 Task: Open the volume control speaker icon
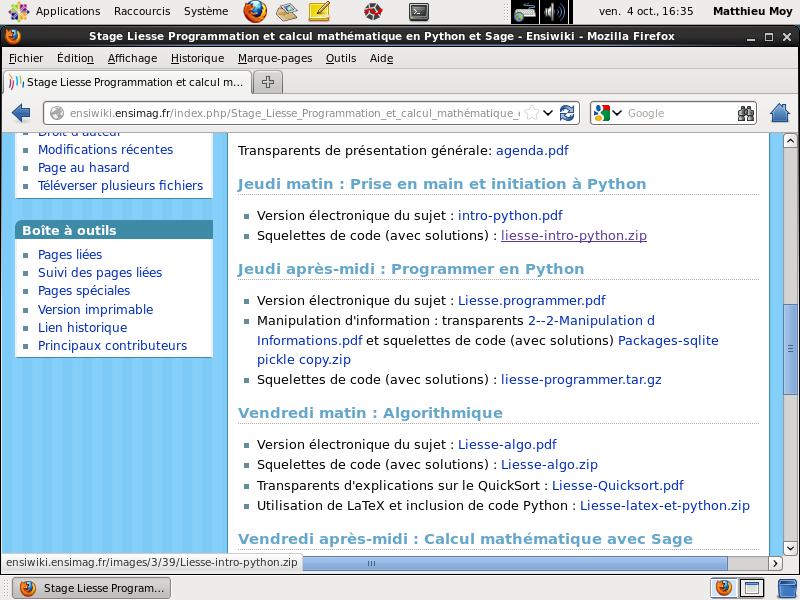(x=555, y=11)
